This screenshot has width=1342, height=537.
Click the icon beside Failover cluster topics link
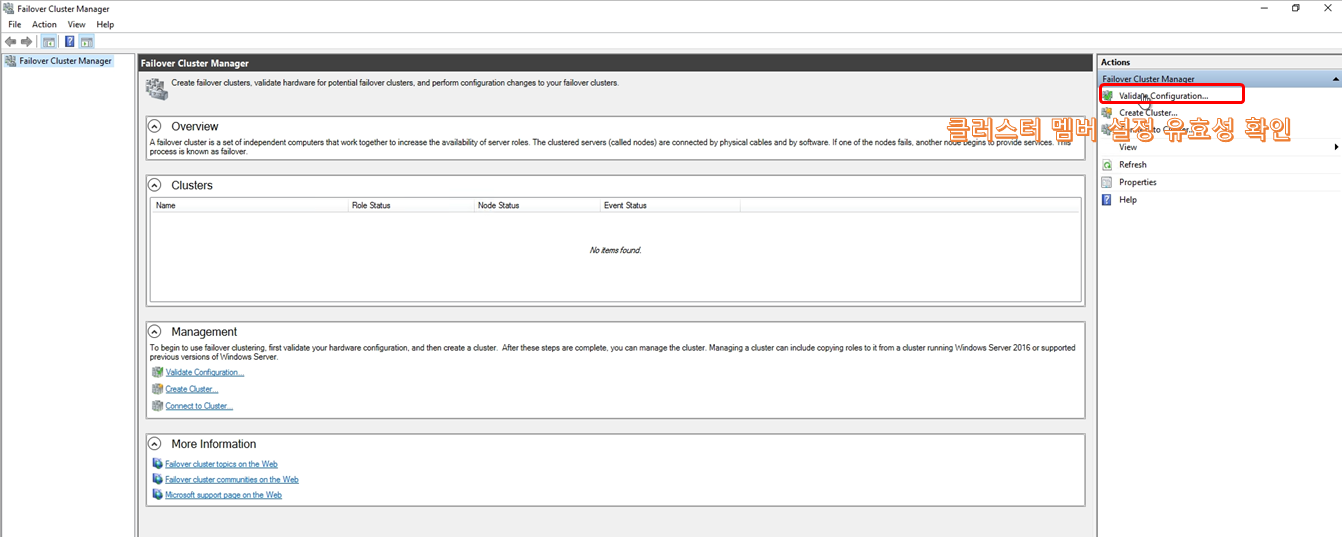pos(157,464)
